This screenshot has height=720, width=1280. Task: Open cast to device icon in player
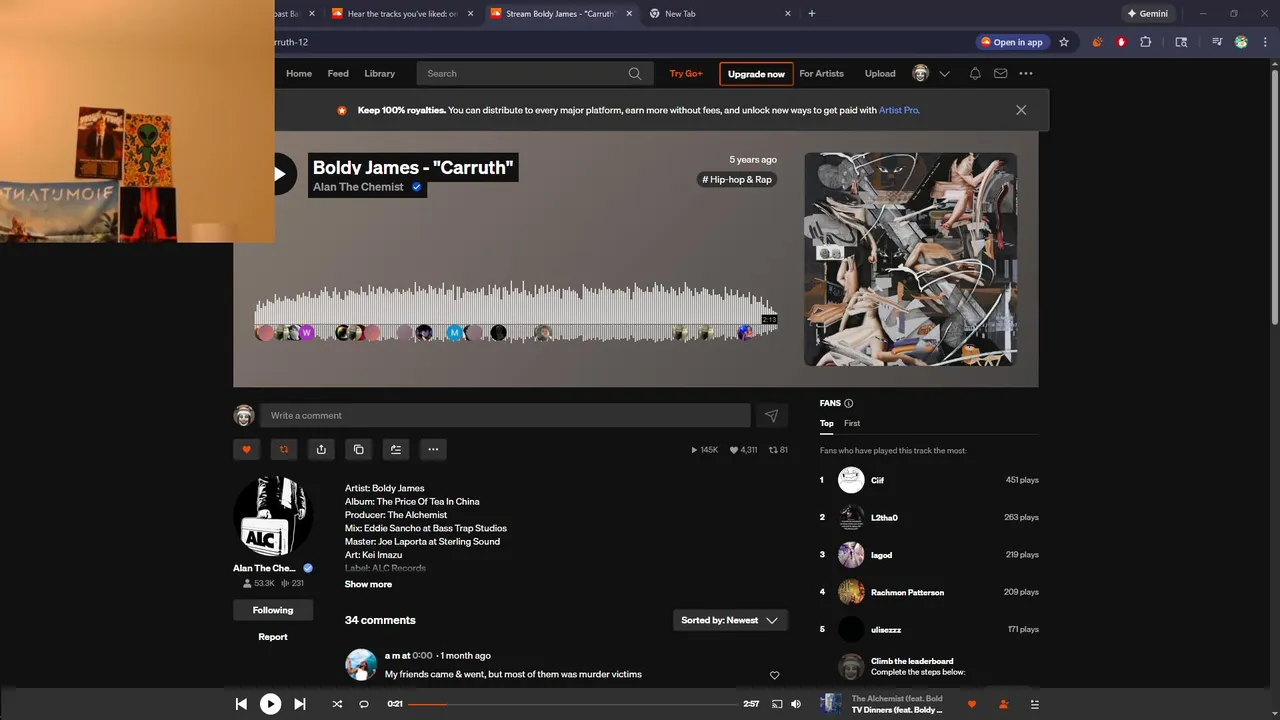click(x=777, y=704)
